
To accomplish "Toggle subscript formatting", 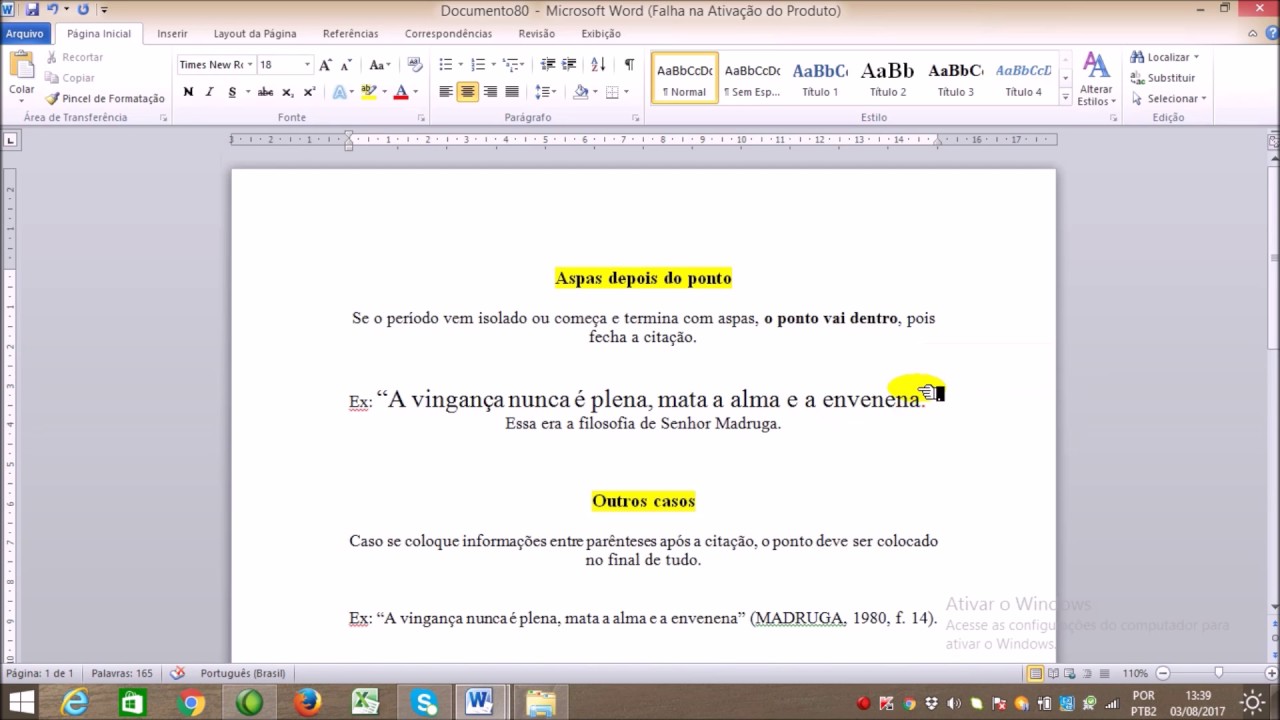I will 287,92.
